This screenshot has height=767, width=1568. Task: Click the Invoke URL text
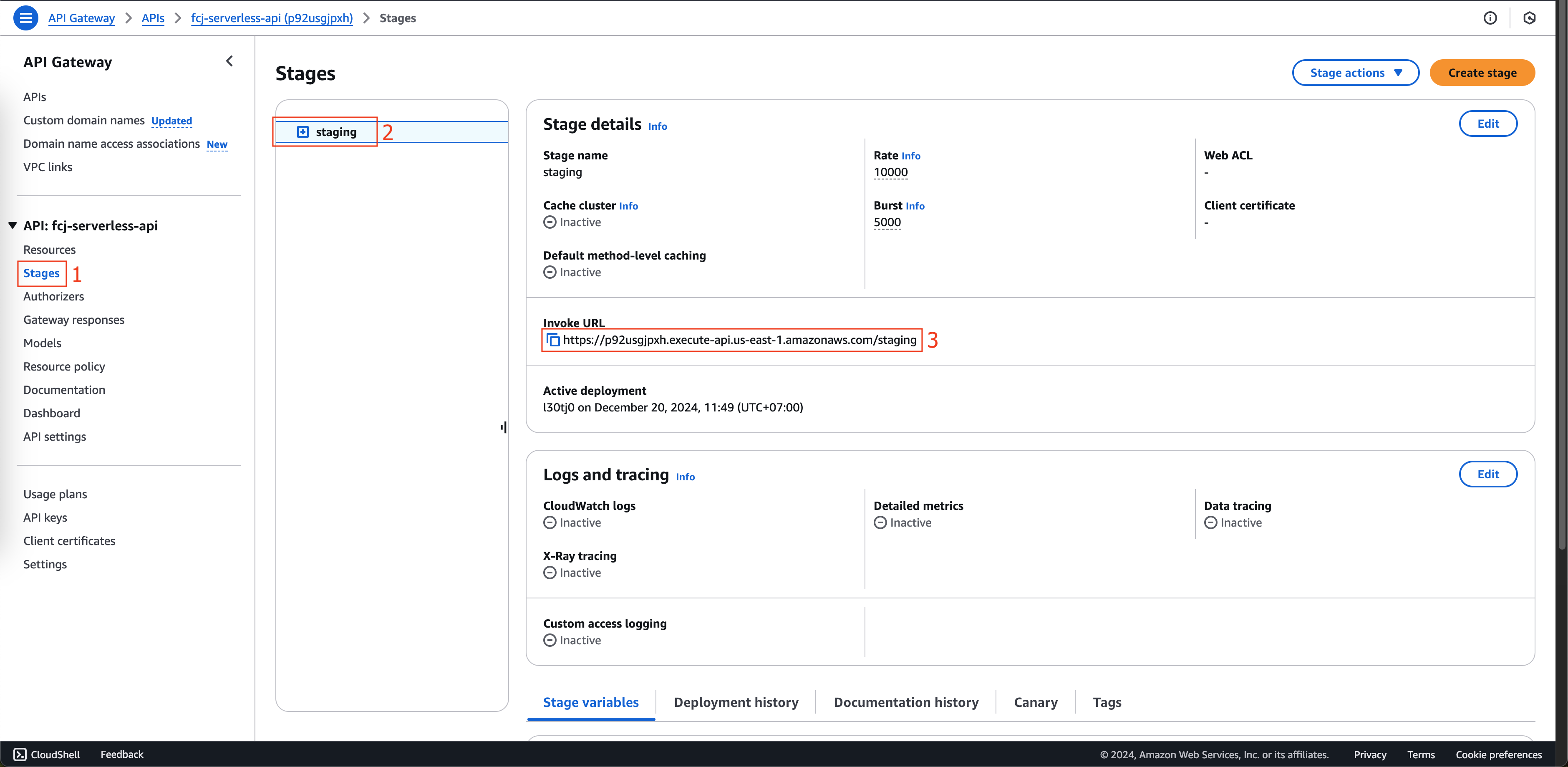[740, 340]
